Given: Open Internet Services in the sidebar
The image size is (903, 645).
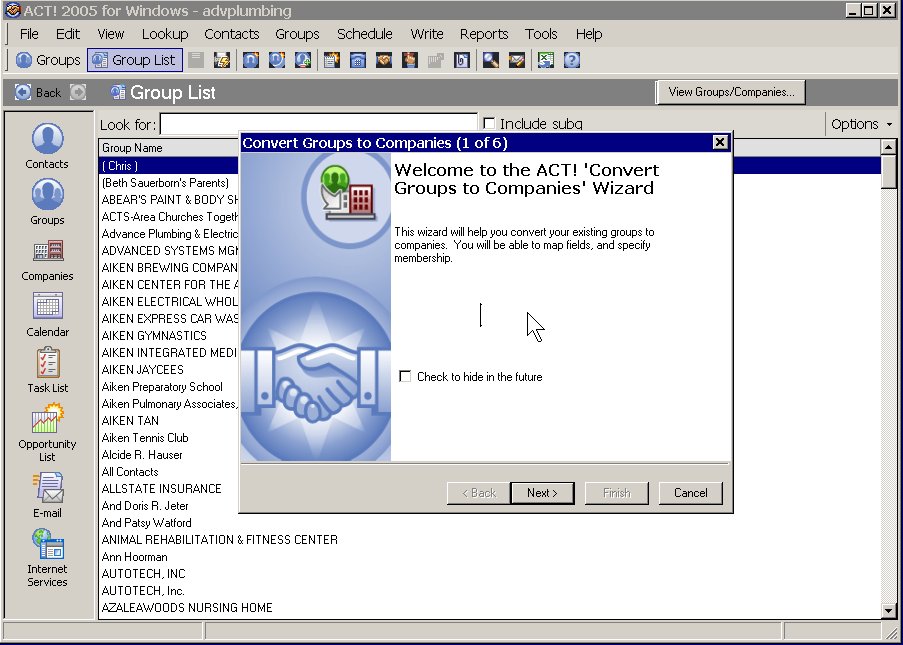Looking at the screenshot, I should [47, 557].
